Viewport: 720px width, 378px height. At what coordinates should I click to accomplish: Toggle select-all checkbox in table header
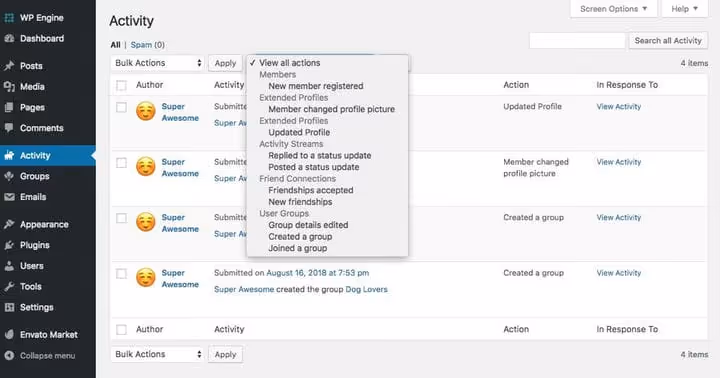121,85
